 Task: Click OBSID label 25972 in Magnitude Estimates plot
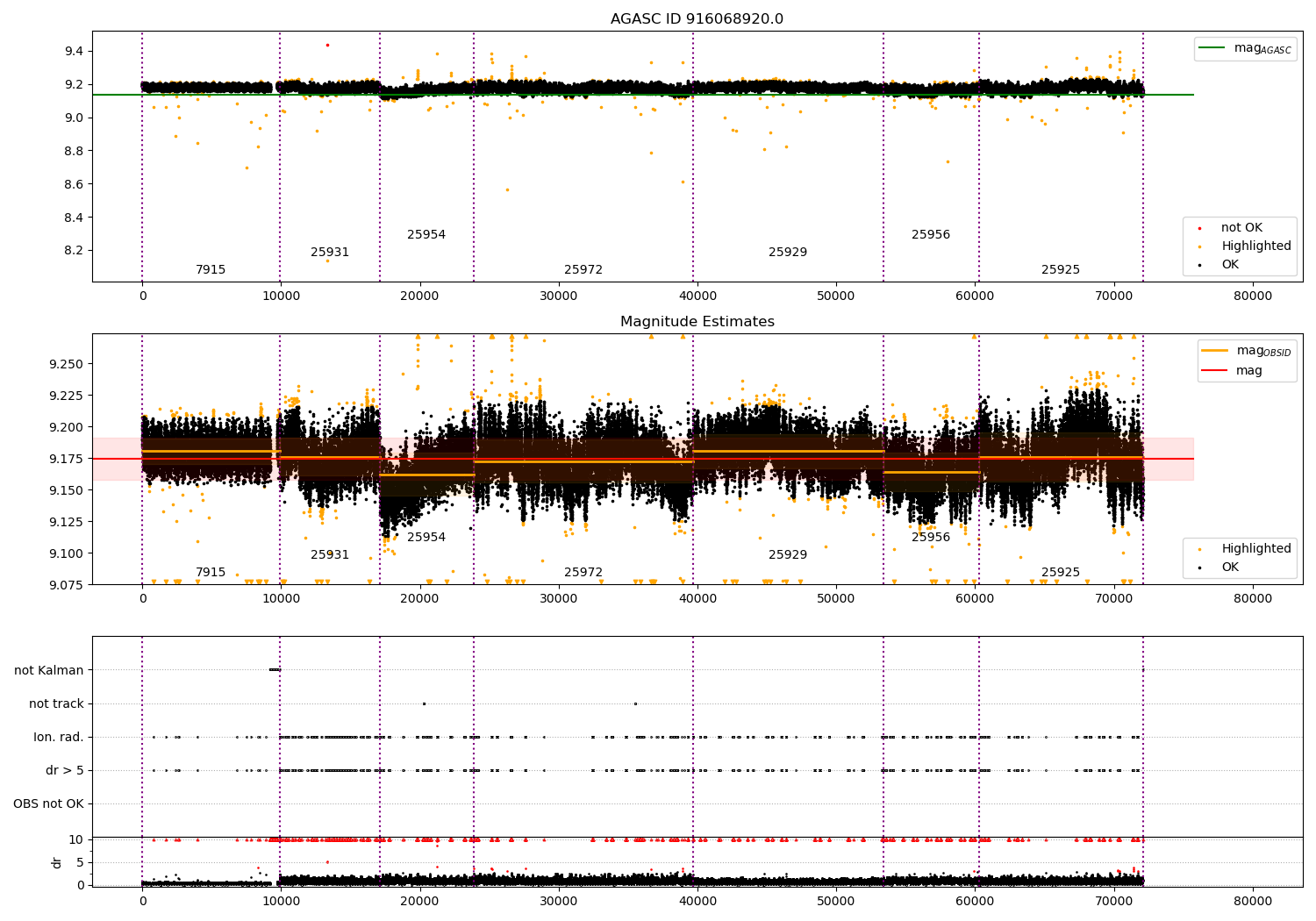coord(583,573)
